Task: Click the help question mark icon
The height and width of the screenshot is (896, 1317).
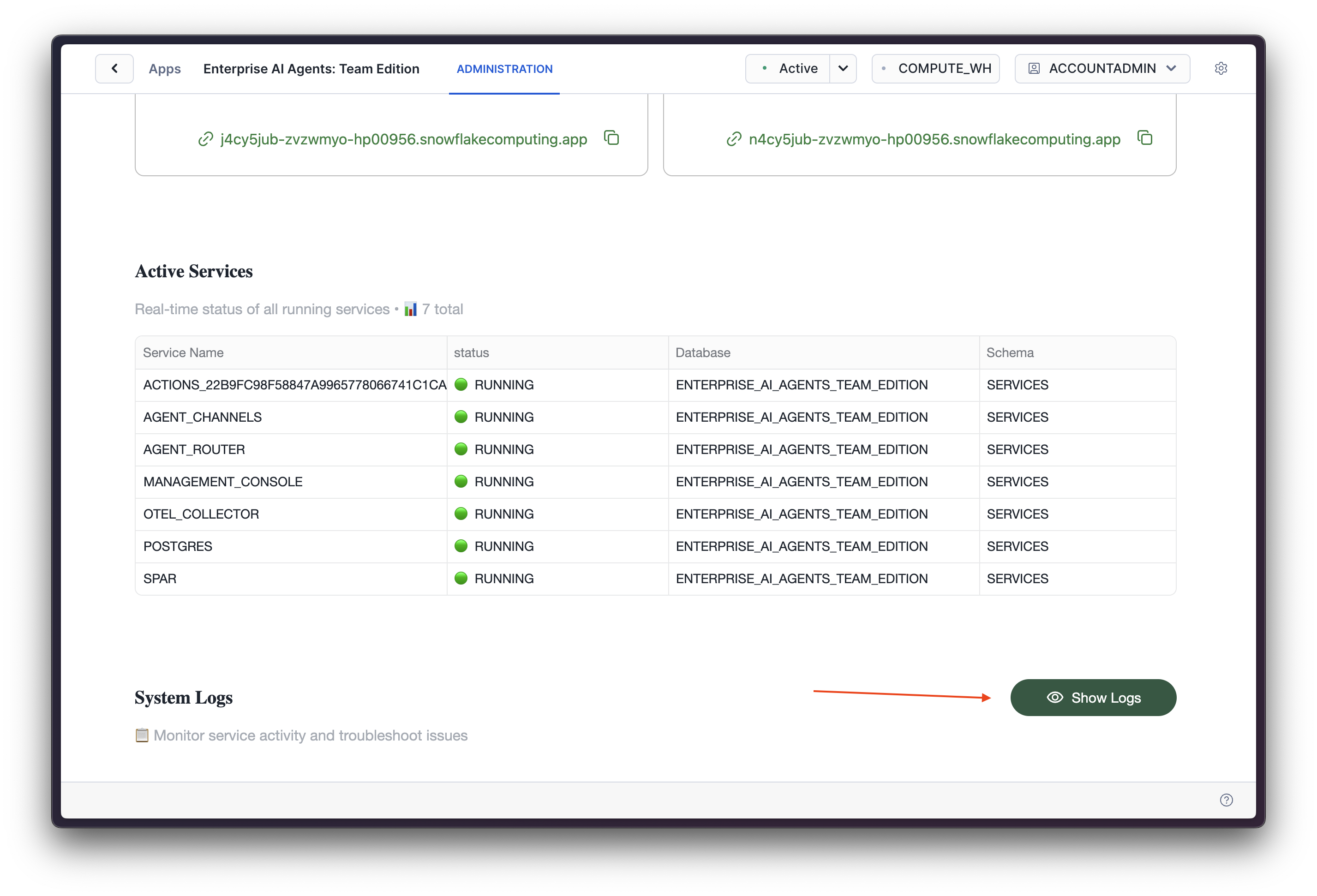Action: [x=1227, y=800]
